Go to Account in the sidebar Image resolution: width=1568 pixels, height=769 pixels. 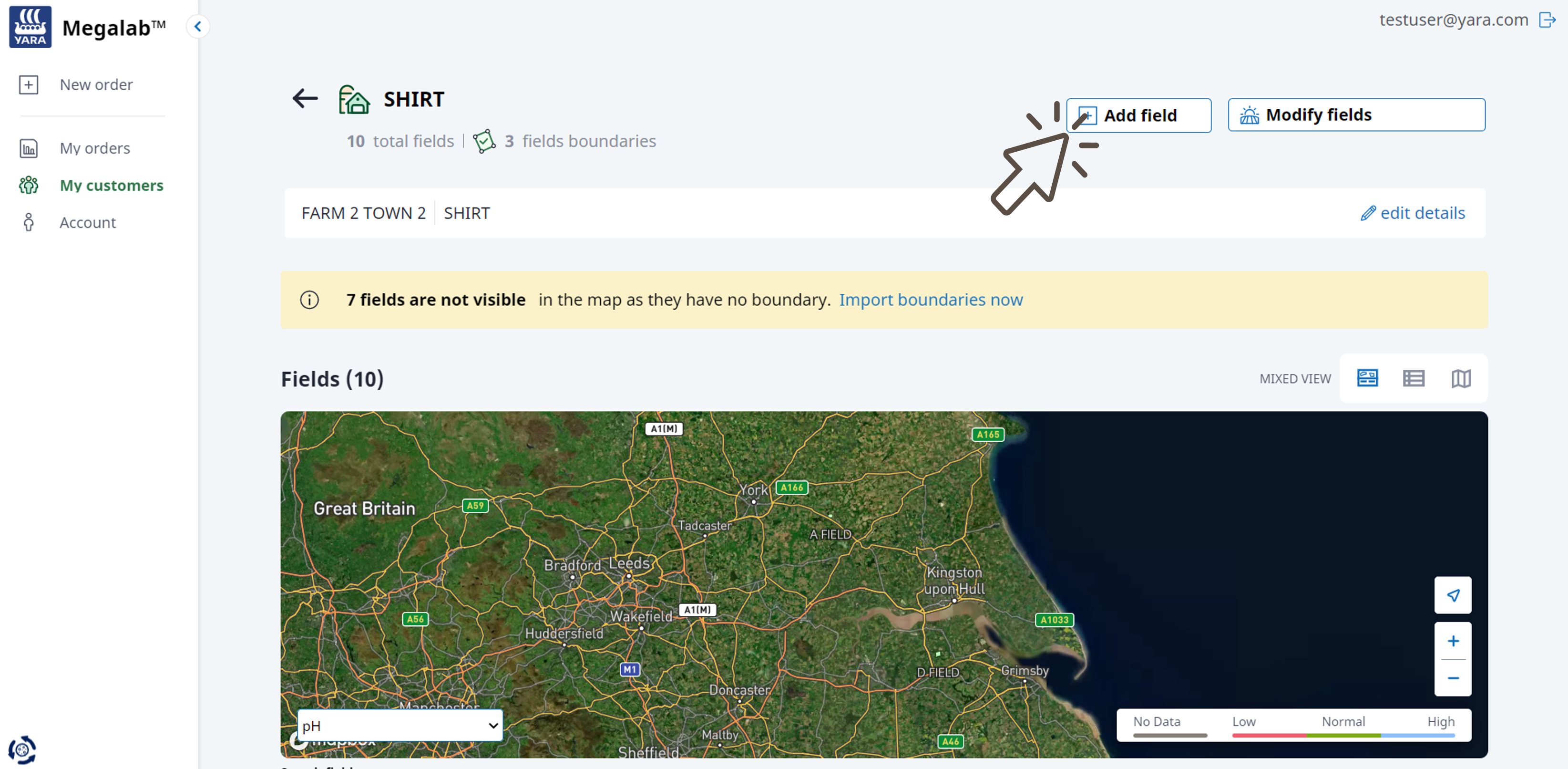click(x=87, y=222)
